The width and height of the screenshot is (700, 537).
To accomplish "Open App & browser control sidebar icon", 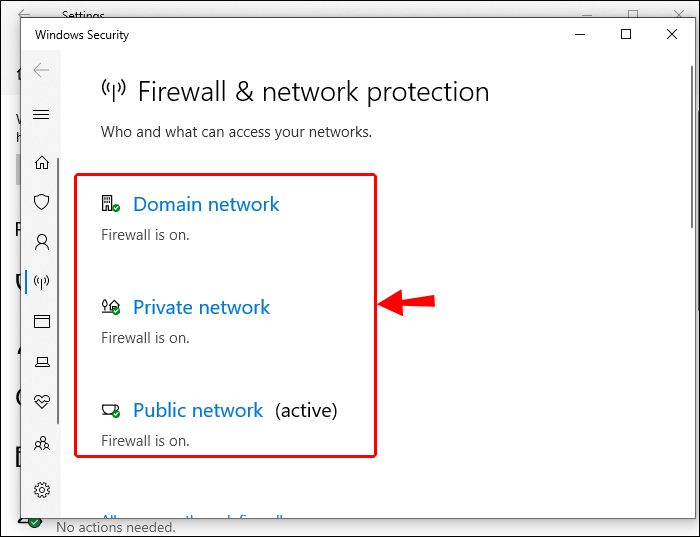I will (x=42, y=321).
